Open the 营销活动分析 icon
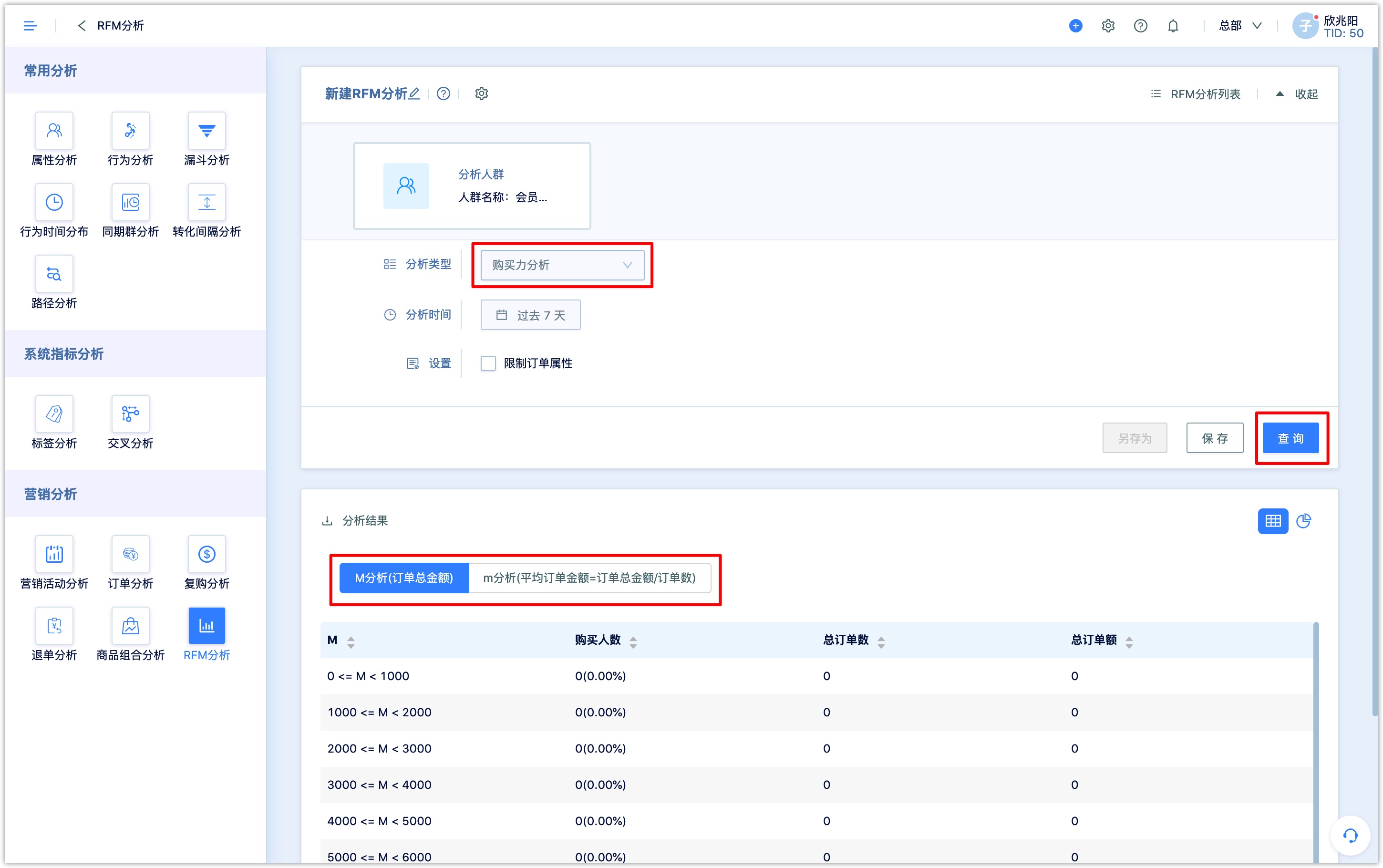 pyautogui.click(x=54, y=554)
